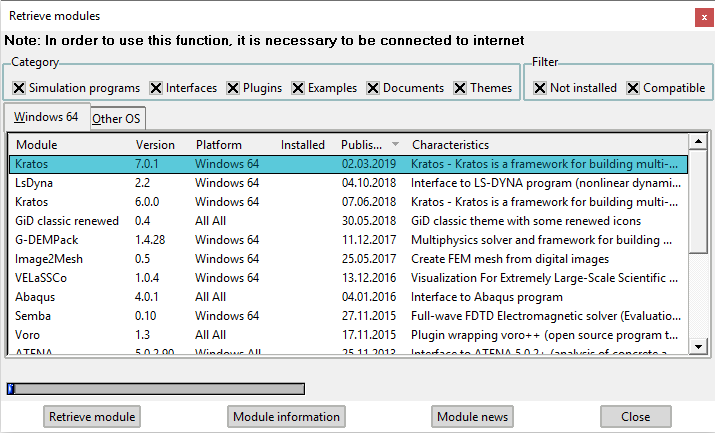The height and width of the screenshot is (433, 715).
Task: Sort by the Characteristics column header
Action: click(451, 145)
